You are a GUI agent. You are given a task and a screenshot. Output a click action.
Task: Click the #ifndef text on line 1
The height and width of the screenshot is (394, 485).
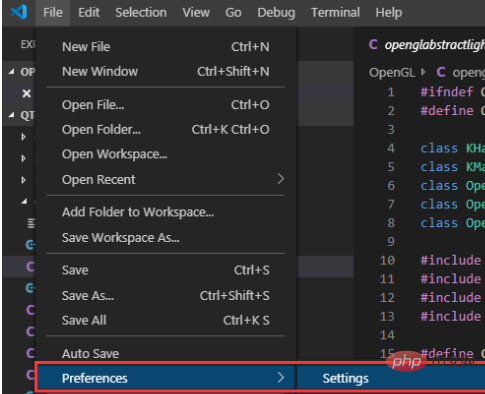coord(447,92)
